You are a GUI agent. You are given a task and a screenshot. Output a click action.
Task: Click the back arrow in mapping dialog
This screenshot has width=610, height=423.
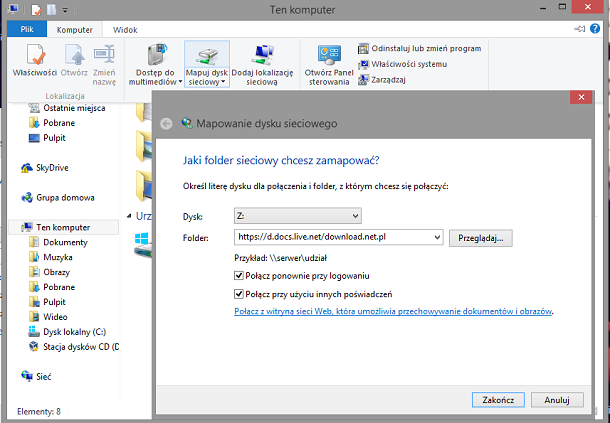(167, 124)
